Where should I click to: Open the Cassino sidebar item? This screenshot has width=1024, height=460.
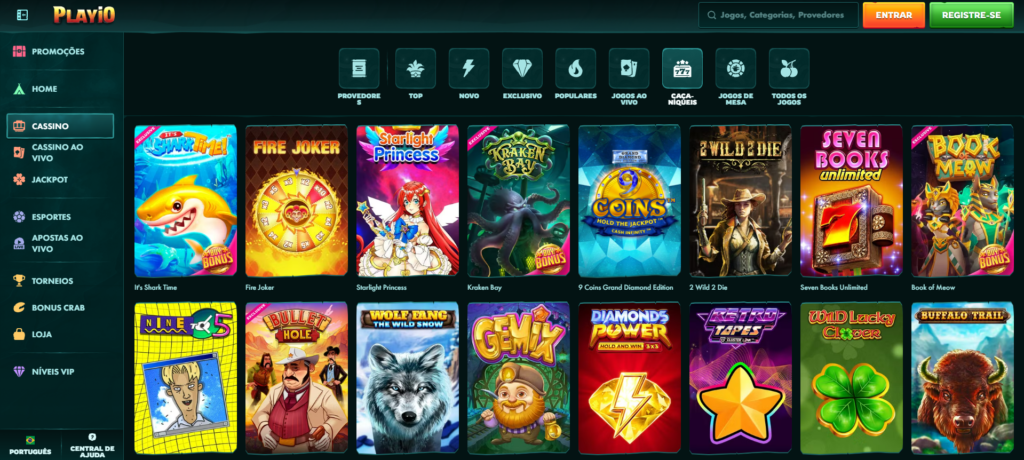pyautogui.click(x=60, y=126)
